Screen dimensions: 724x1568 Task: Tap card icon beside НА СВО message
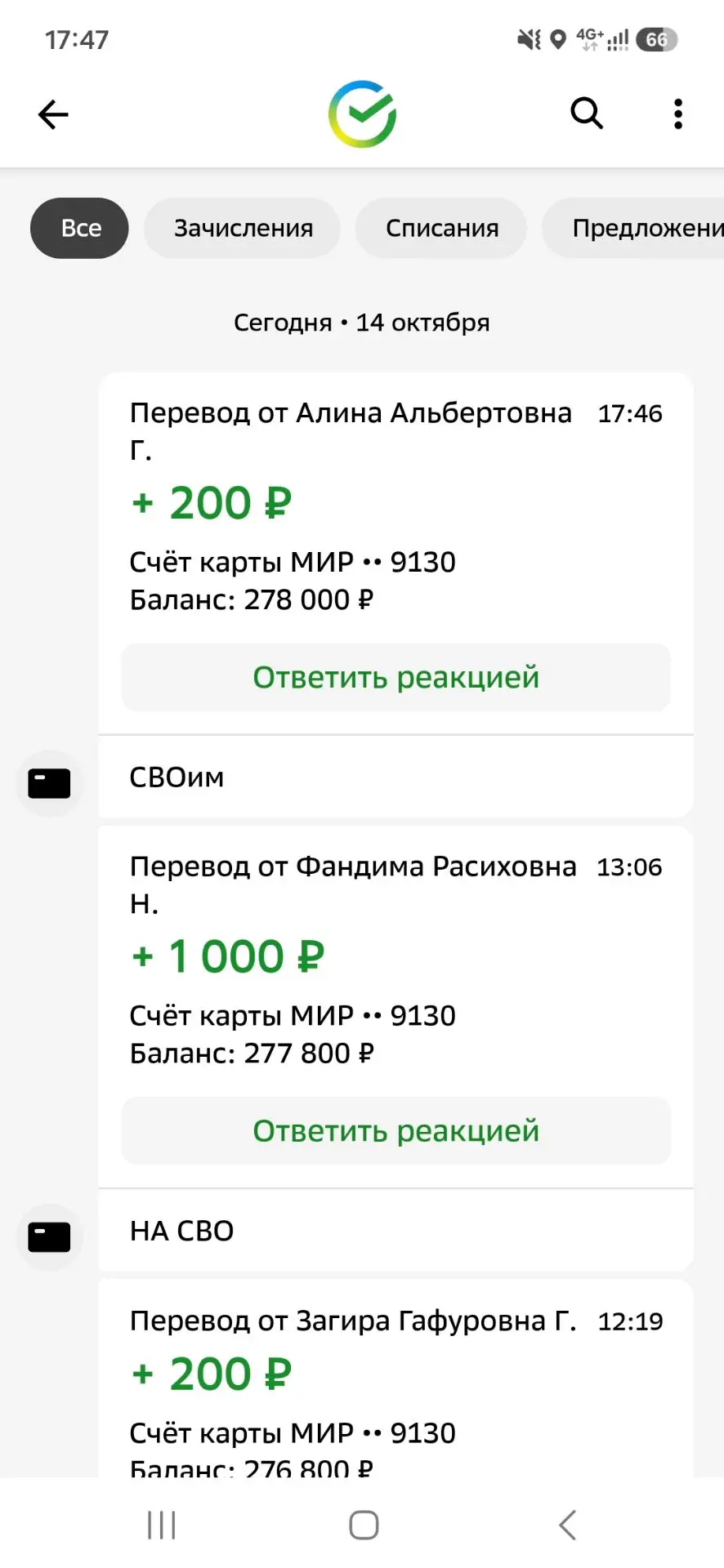pyautogui.click(x=49, y=1236)
